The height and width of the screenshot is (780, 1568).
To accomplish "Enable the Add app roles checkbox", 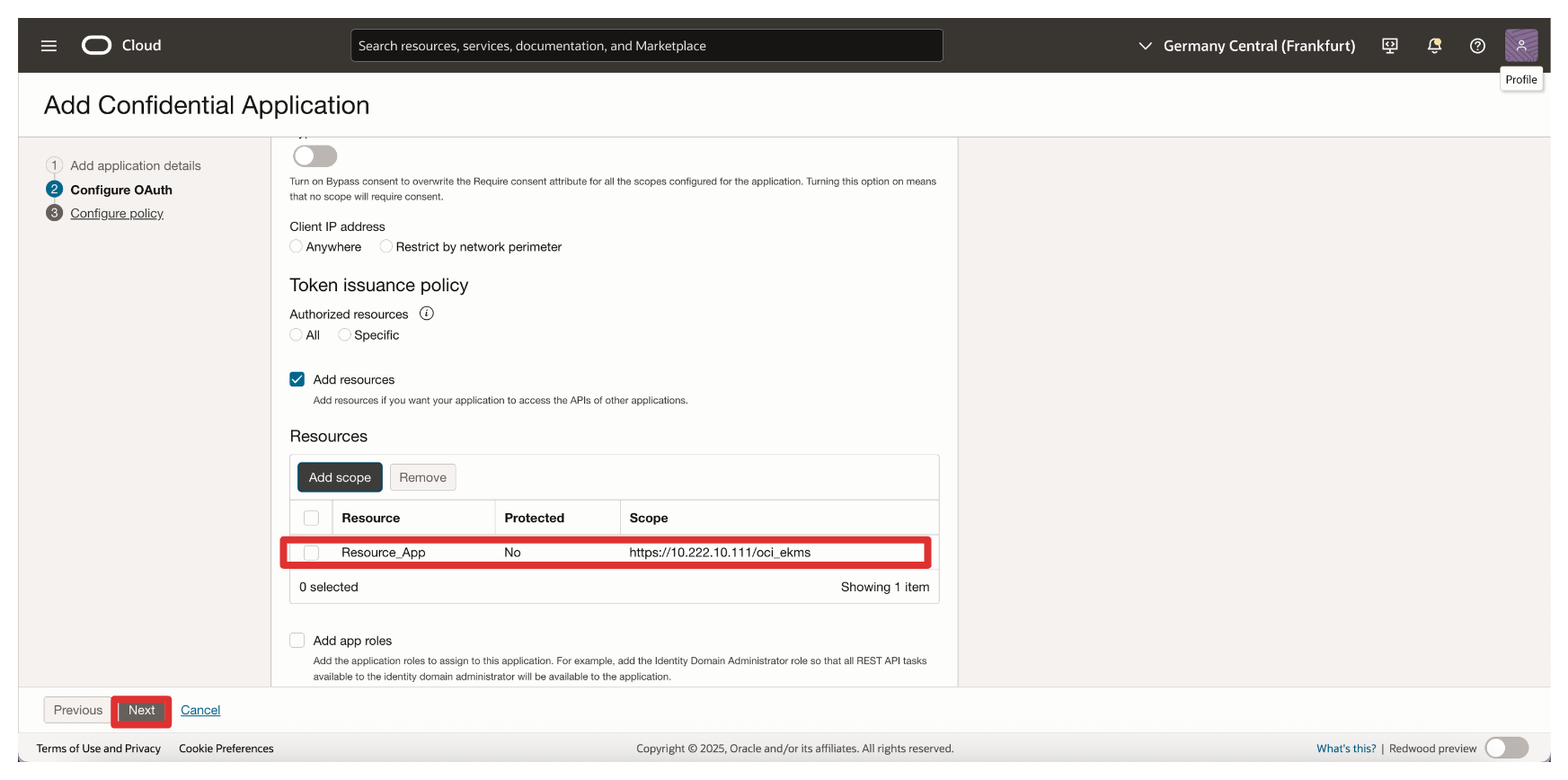I will coord(297,641).
